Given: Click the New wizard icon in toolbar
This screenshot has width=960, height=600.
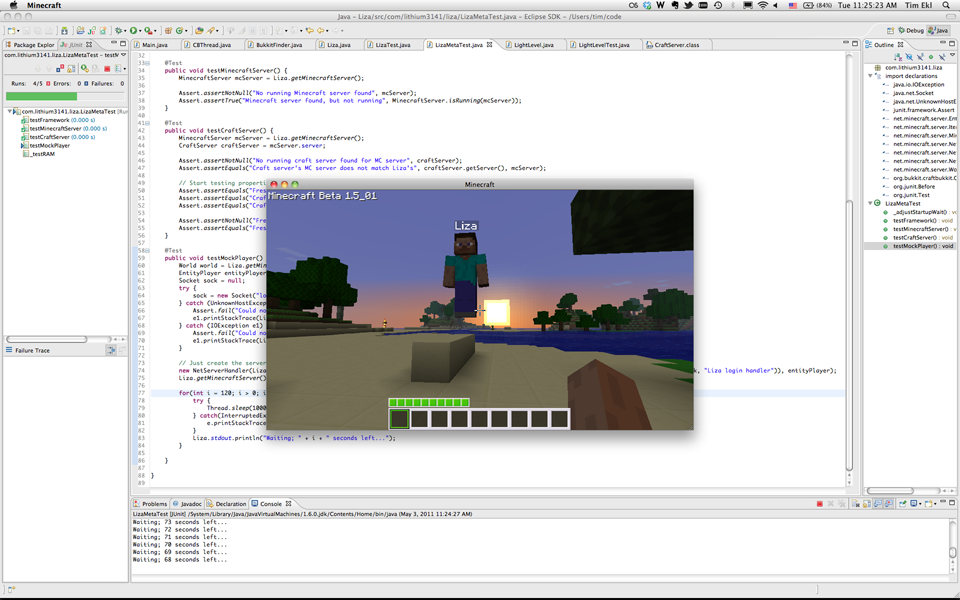Looking at the screenshot, I should click(12, 31).
